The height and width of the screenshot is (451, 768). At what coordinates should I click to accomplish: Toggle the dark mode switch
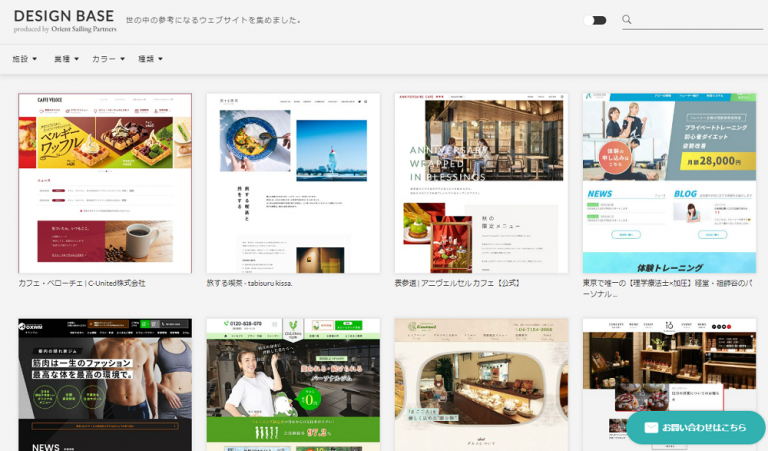click(x=595, y=20)
